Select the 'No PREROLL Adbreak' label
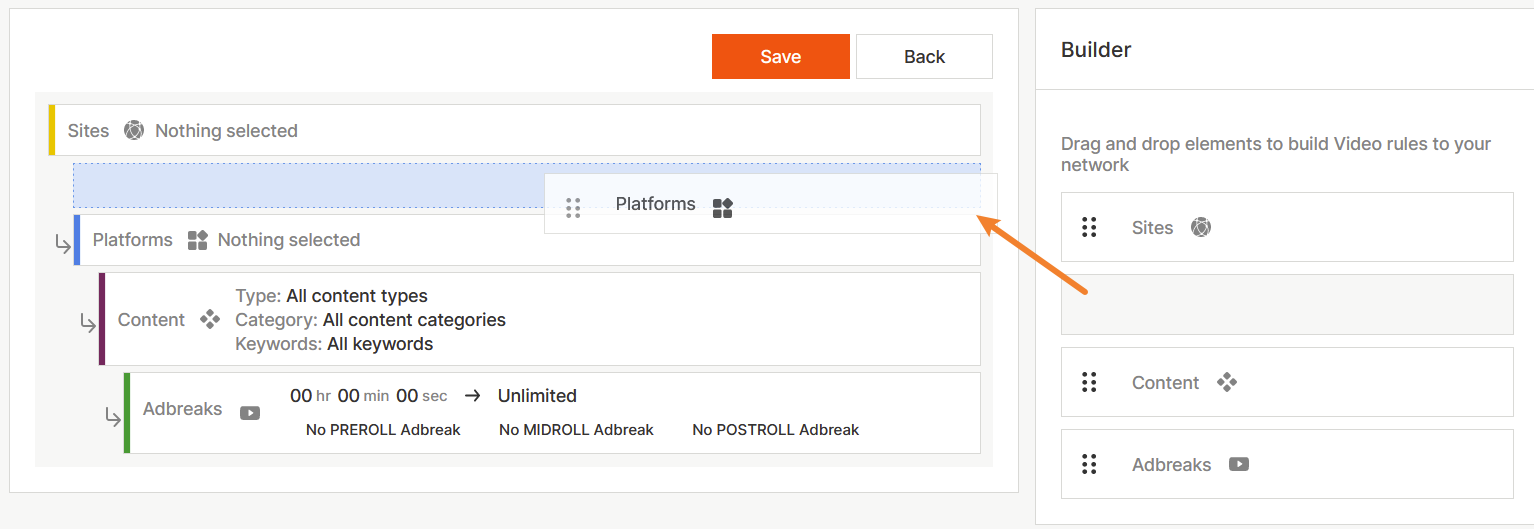This screenshot has width=1534, height=529. pos(383,430)
